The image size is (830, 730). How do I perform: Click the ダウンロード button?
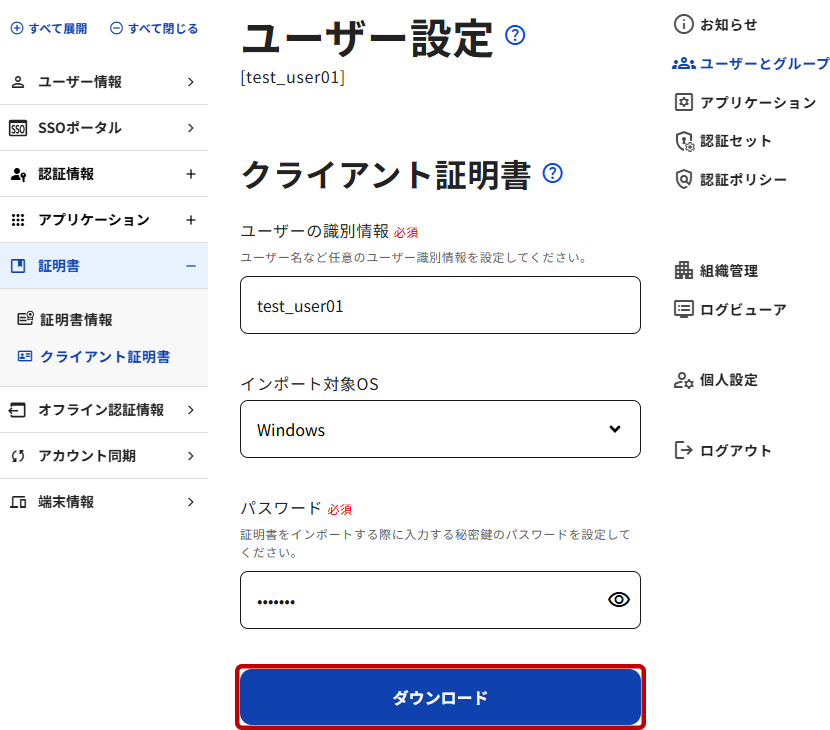click(x=440, y=697)
